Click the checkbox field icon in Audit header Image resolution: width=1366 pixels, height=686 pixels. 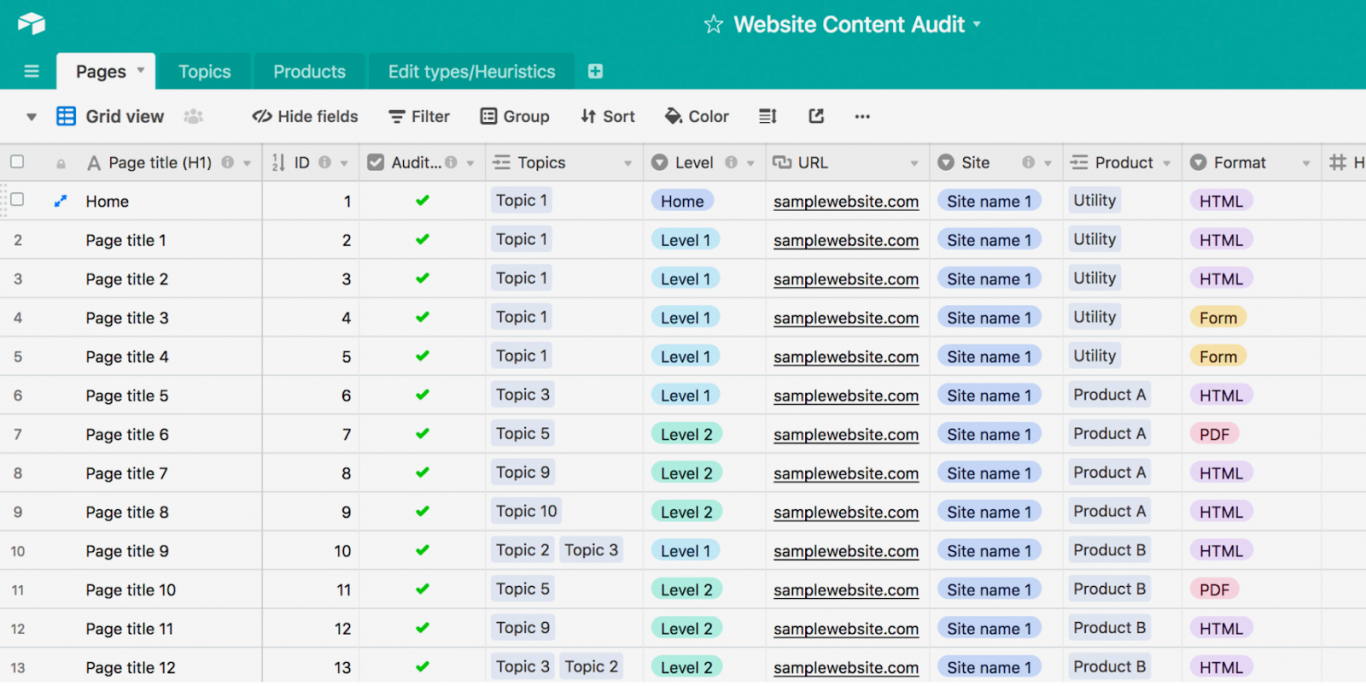(x=376, y=162)
